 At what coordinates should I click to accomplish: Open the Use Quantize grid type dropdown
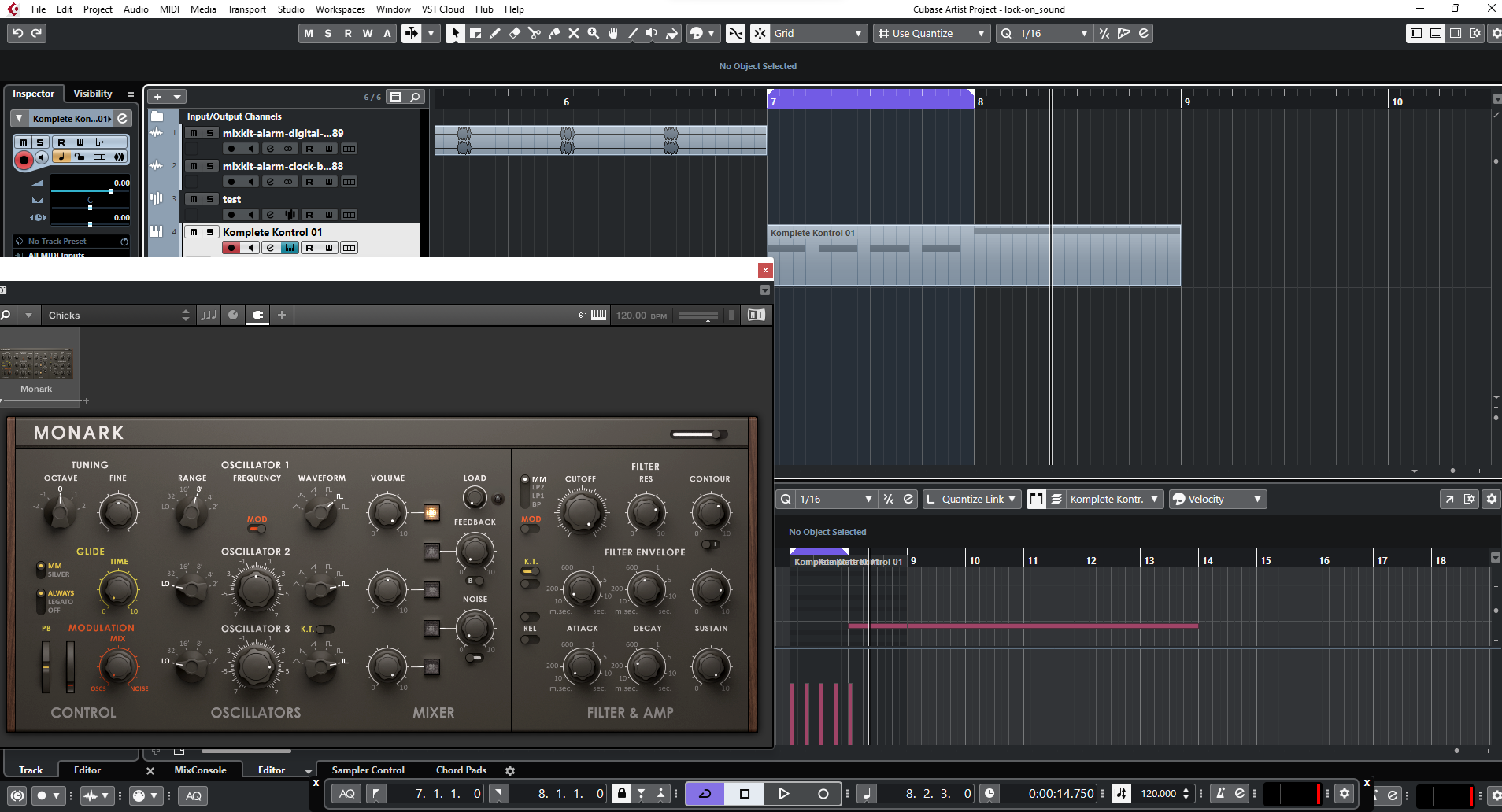pyautogui.click(x=931, y=33)
